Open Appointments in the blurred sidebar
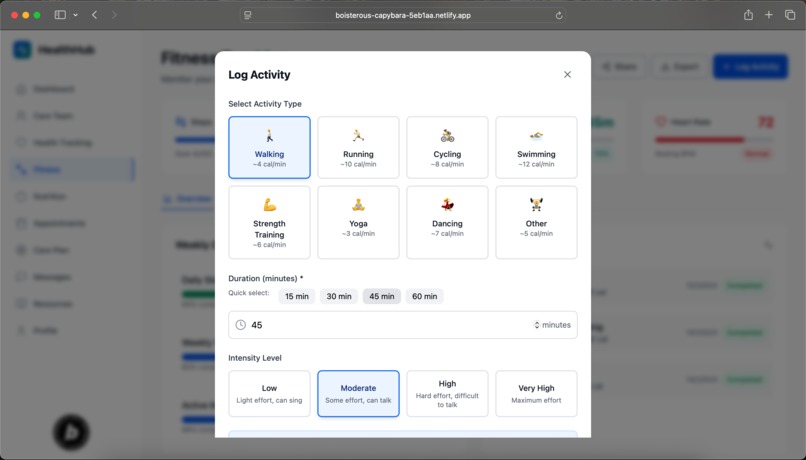 click(x=72, y=223)
